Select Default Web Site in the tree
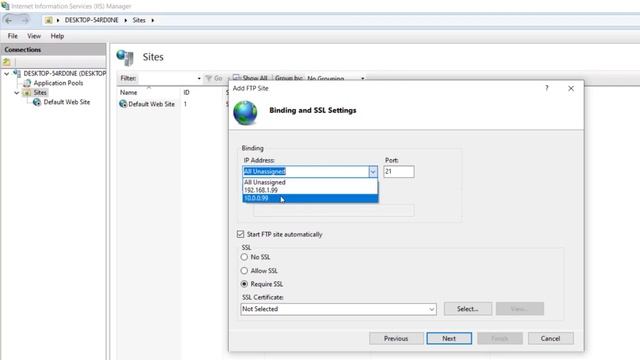Viewport: 640px width, 360px height. point(67,102)
